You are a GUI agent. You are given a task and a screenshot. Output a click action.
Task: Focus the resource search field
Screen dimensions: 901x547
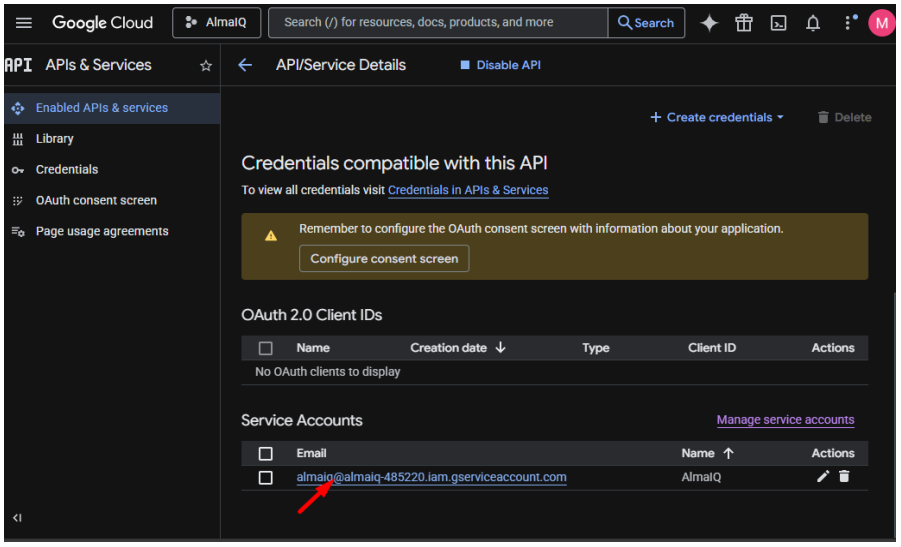438,23
